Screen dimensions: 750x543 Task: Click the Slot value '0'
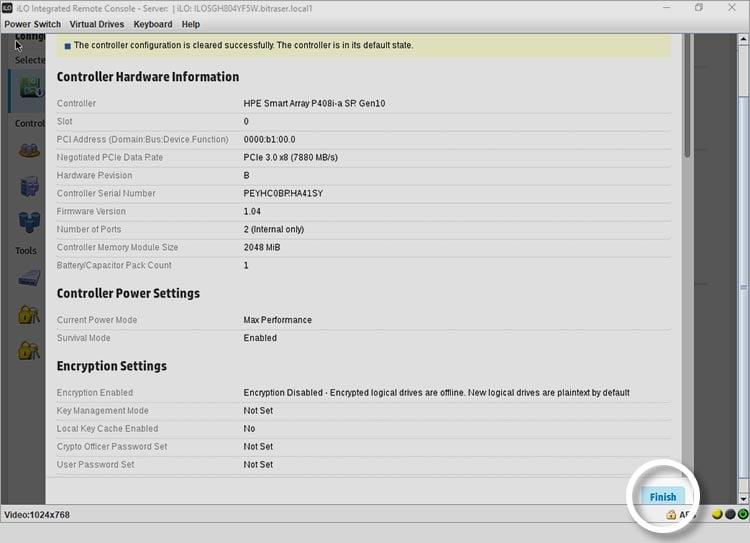(246, 122)
